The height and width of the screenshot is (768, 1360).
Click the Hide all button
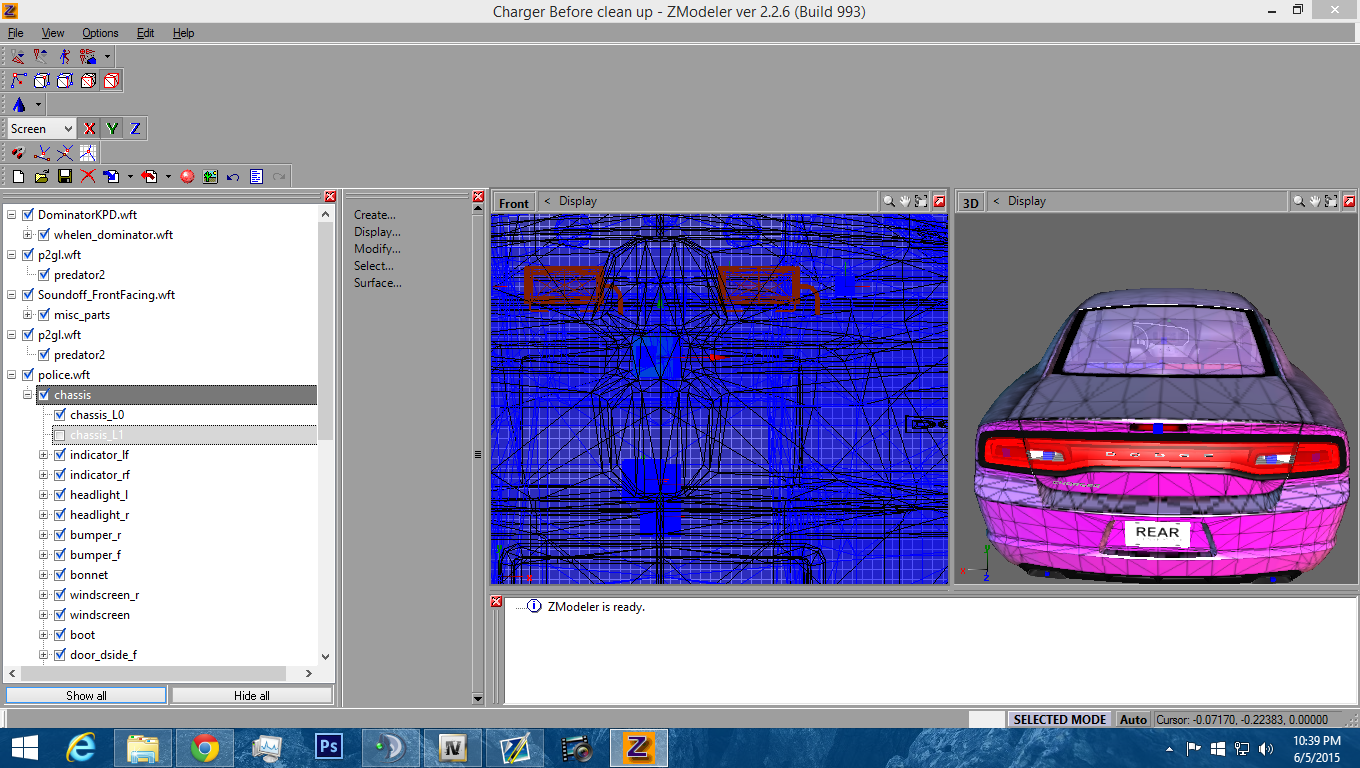point(252,695)
